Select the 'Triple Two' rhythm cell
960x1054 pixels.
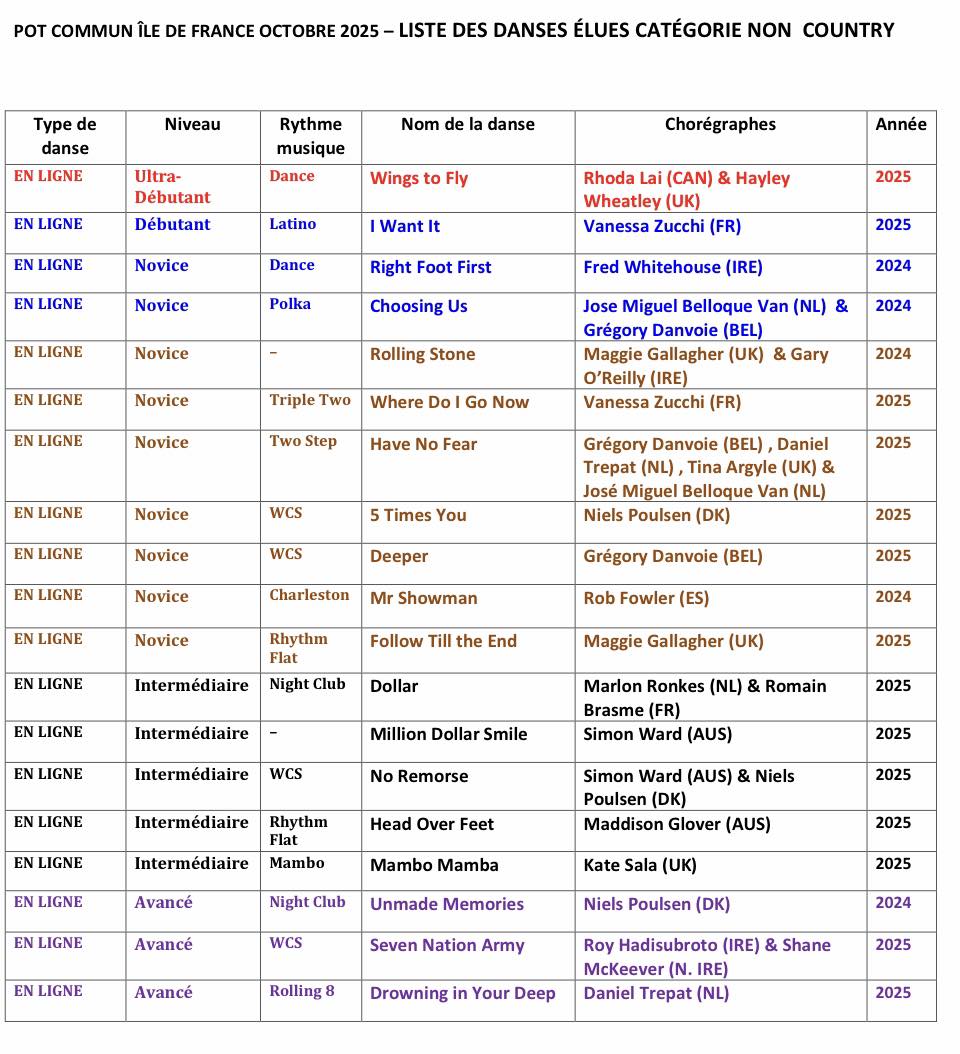click(x=310, y=401)
